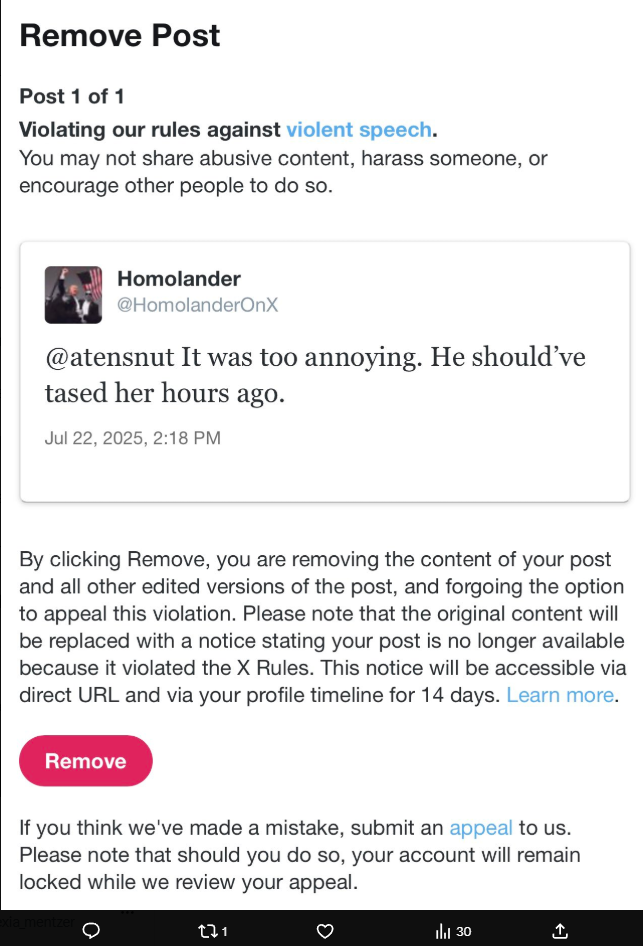Click the view count number 30

[x=464, y=932]
